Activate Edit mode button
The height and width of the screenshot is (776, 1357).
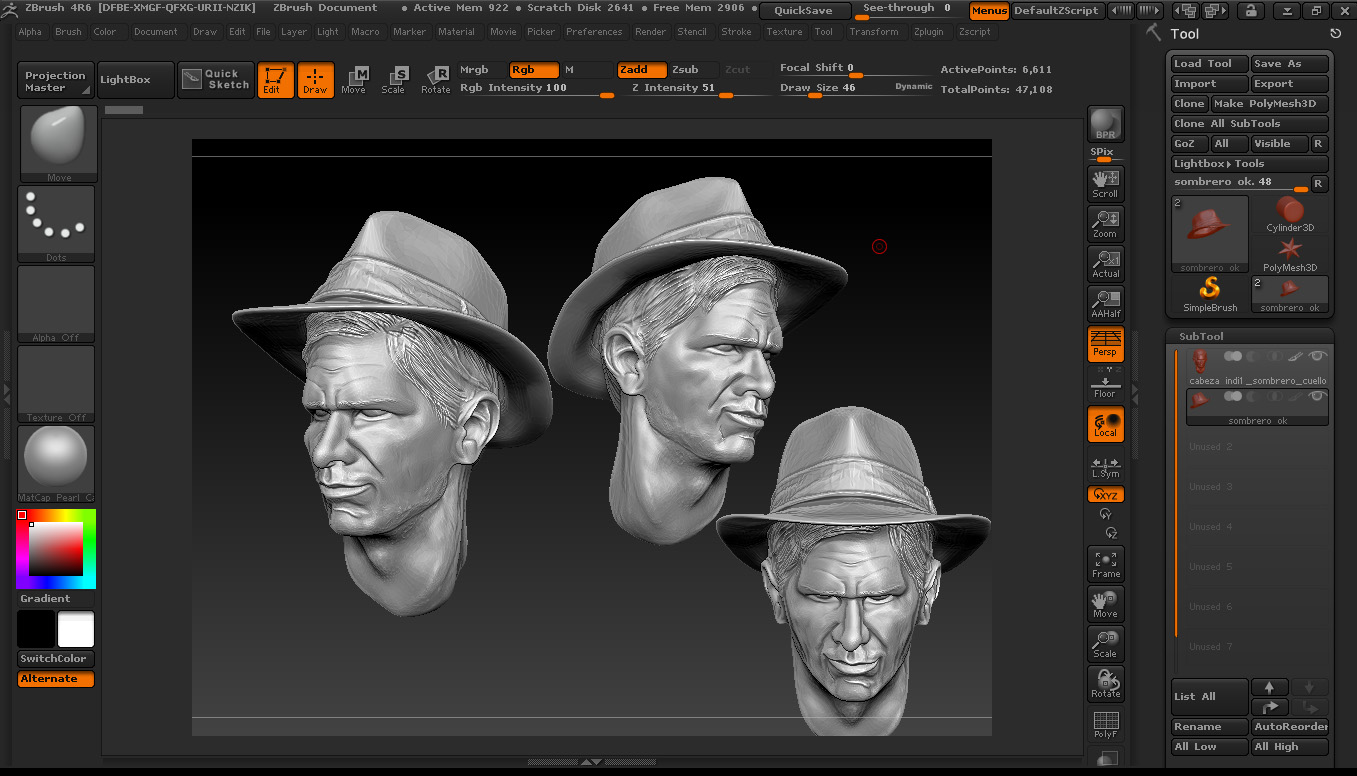click(x=275, y=80)
